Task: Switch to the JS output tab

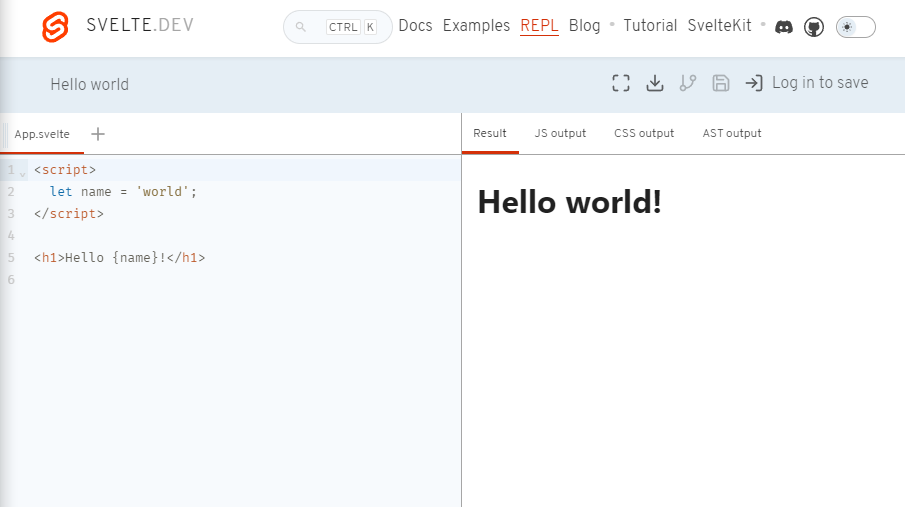Action: (x=560, y=133)
